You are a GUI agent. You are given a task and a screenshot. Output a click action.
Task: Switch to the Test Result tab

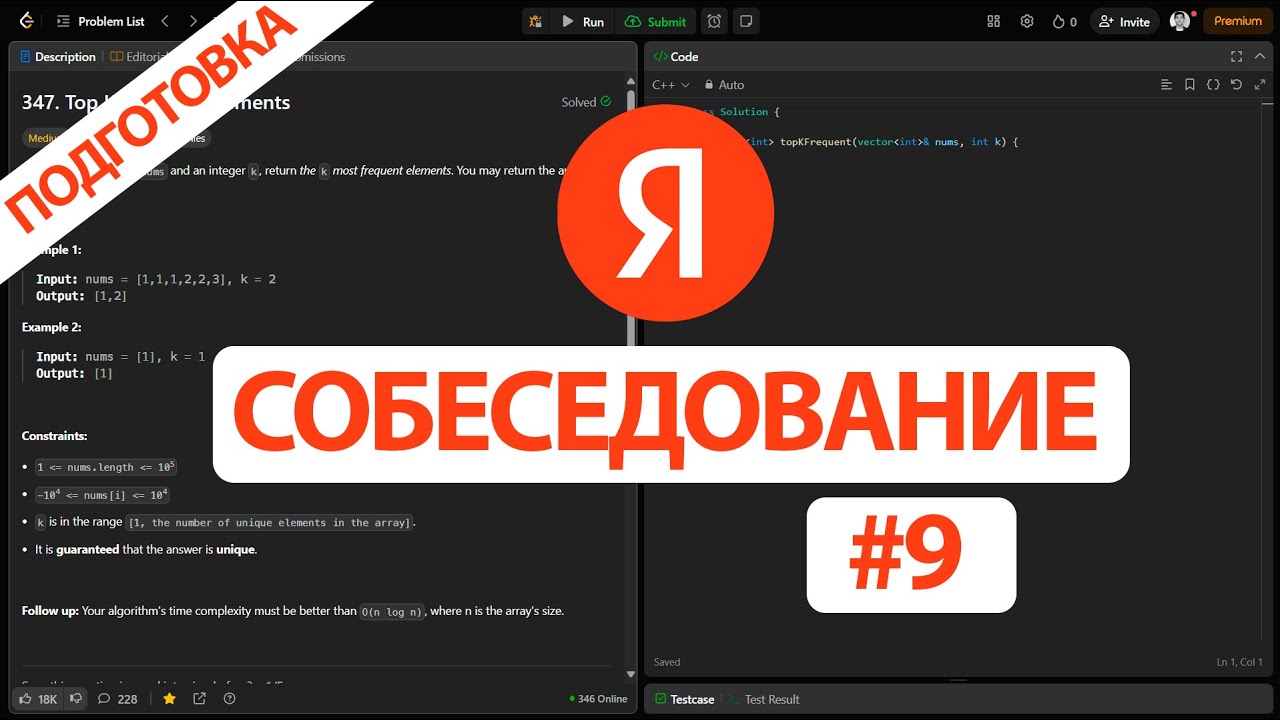764,699
